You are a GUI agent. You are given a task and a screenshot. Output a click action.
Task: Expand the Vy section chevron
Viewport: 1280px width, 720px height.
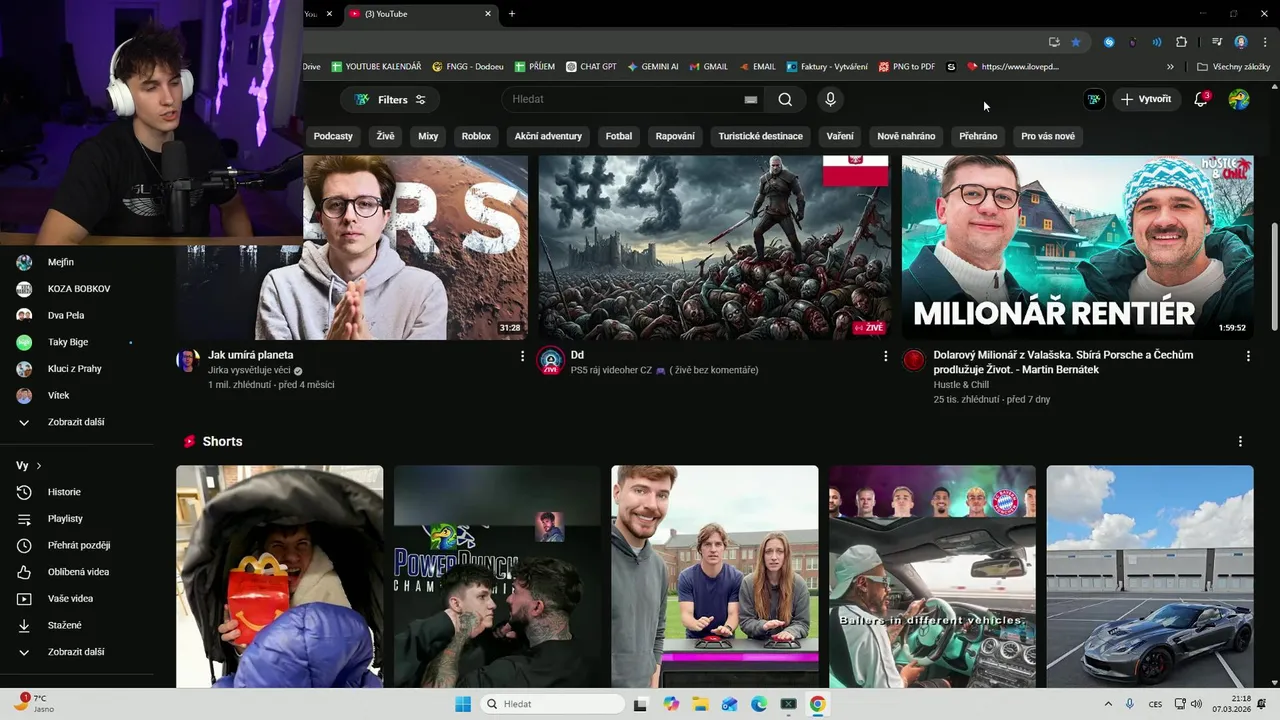39,466
